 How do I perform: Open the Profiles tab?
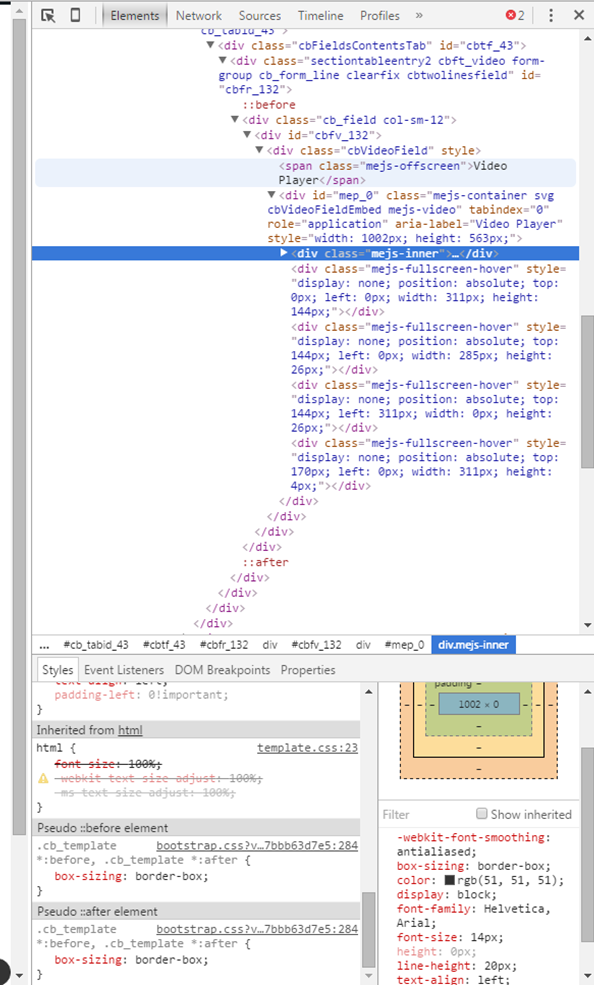pos(379,16)
